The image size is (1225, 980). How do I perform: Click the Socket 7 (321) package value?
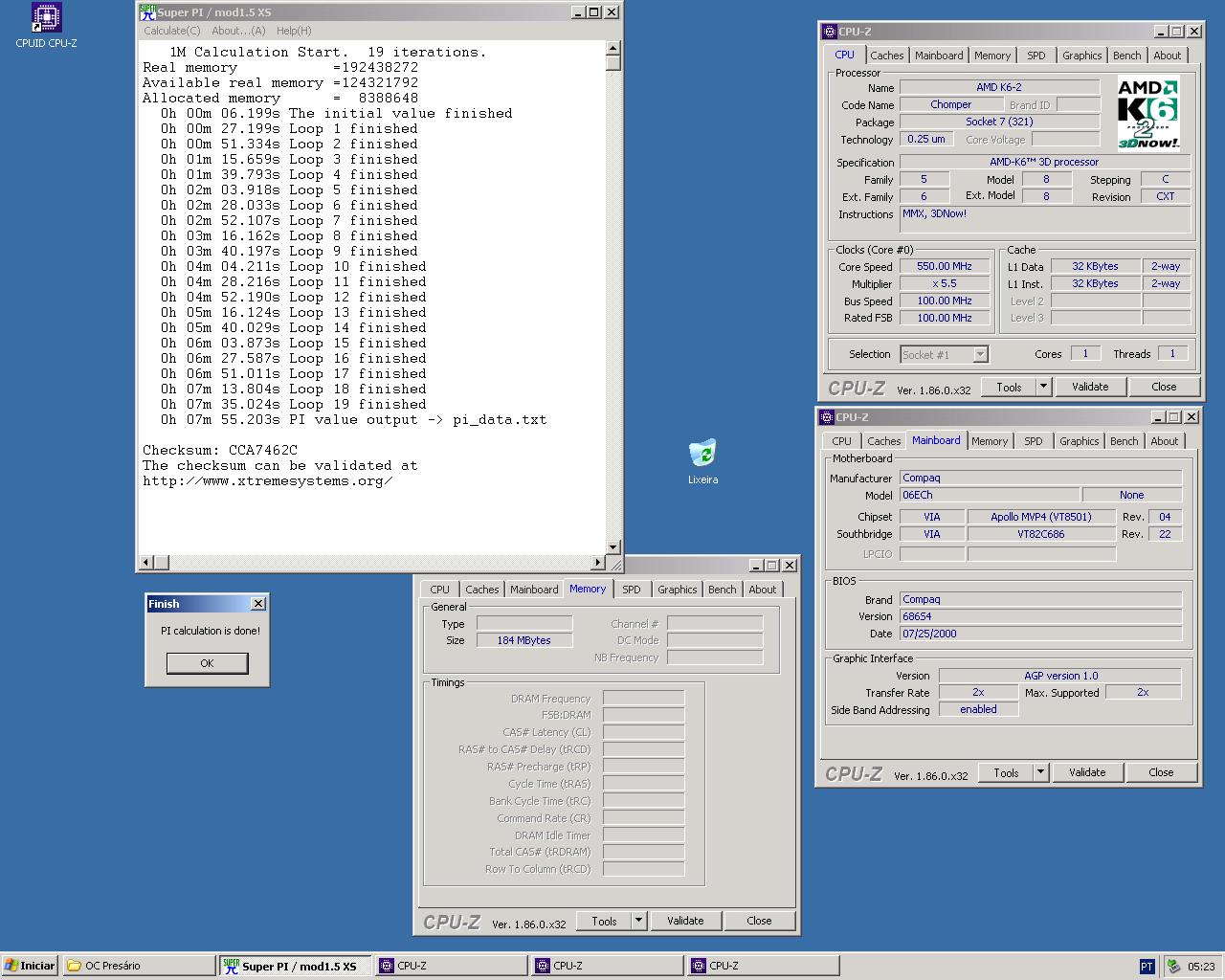point(999,122)
